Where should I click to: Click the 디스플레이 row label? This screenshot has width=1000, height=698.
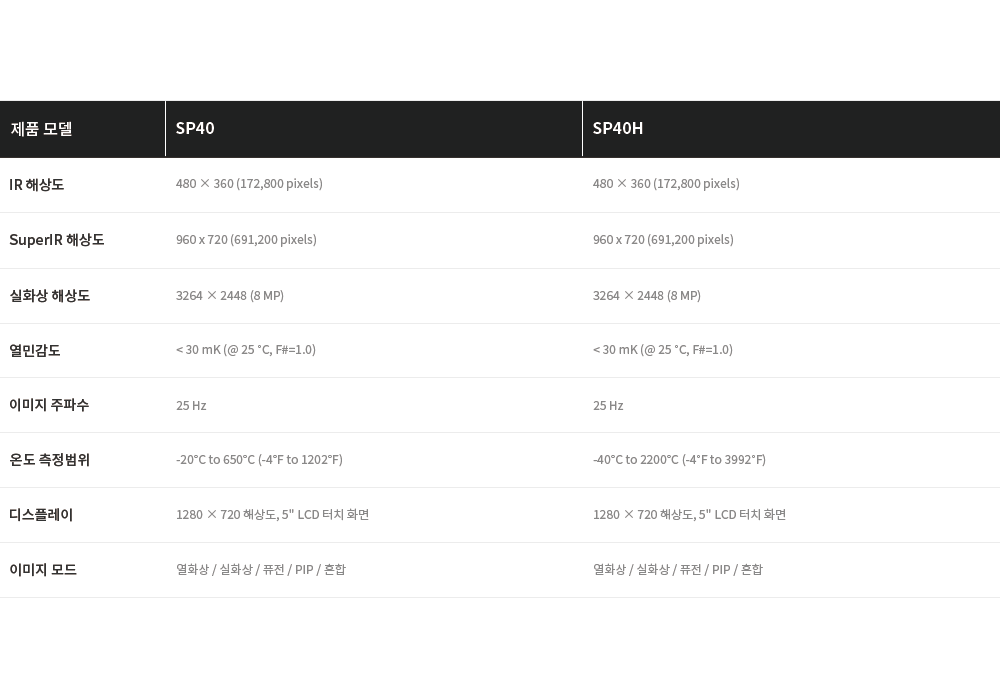41,515
